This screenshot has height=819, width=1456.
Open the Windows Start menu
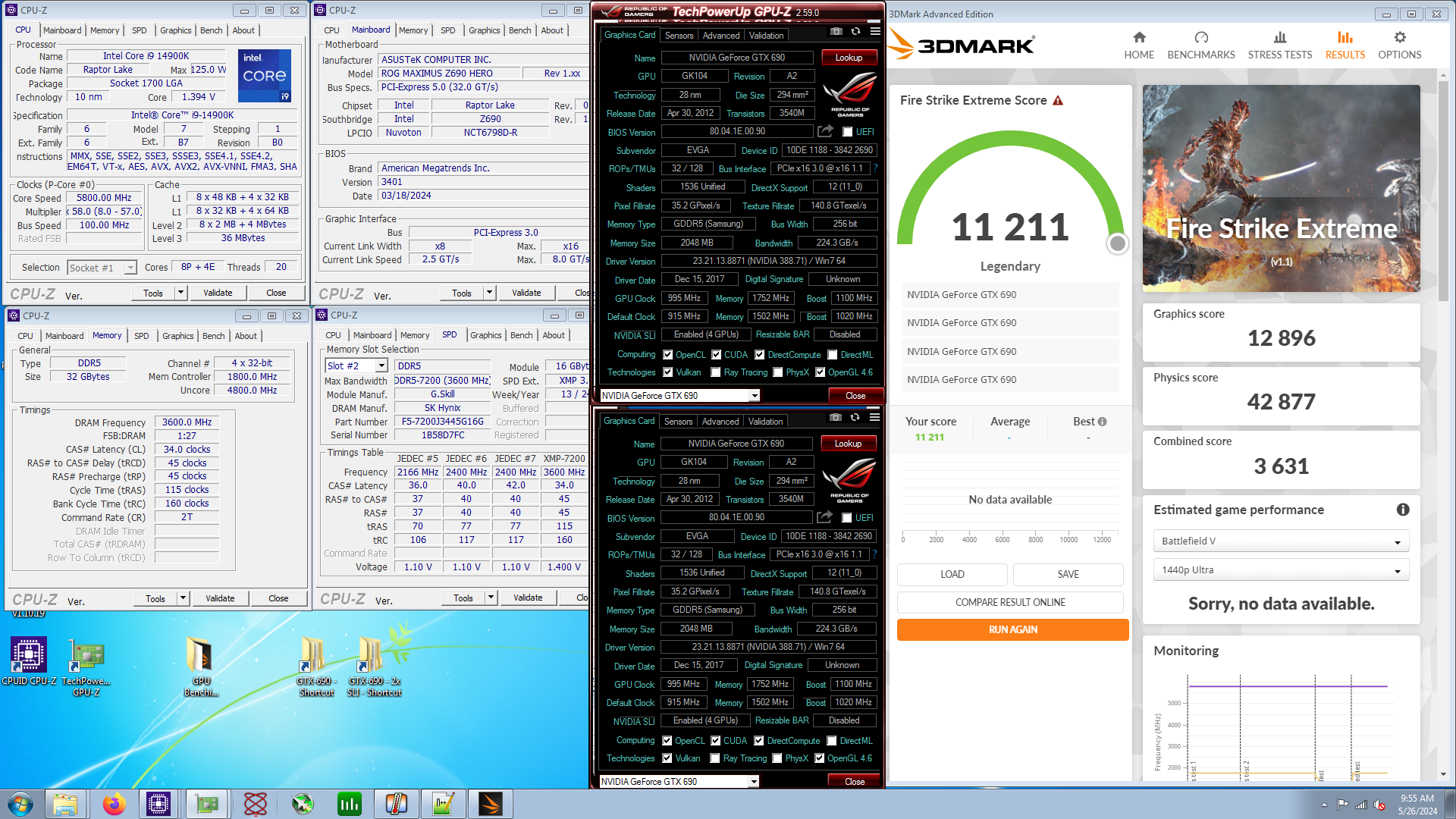point(20,804)
